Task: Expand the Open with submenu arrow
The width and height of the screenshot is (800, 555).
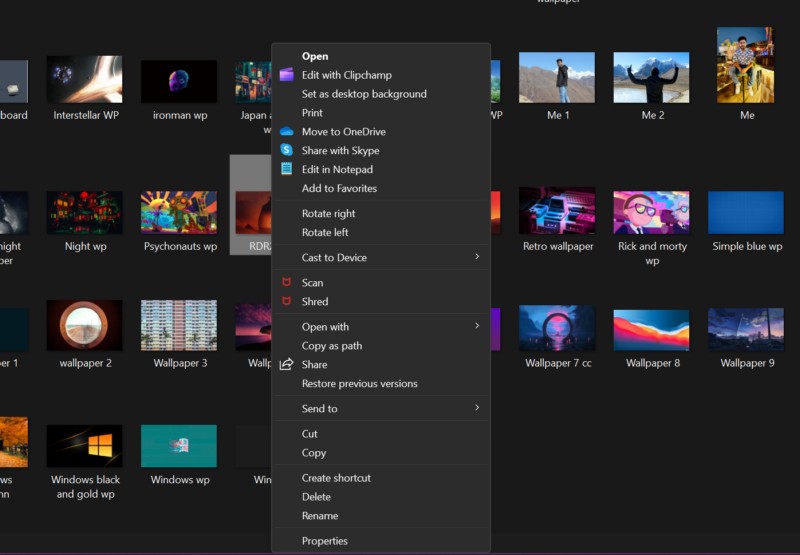Action: (x=477, y=326)
